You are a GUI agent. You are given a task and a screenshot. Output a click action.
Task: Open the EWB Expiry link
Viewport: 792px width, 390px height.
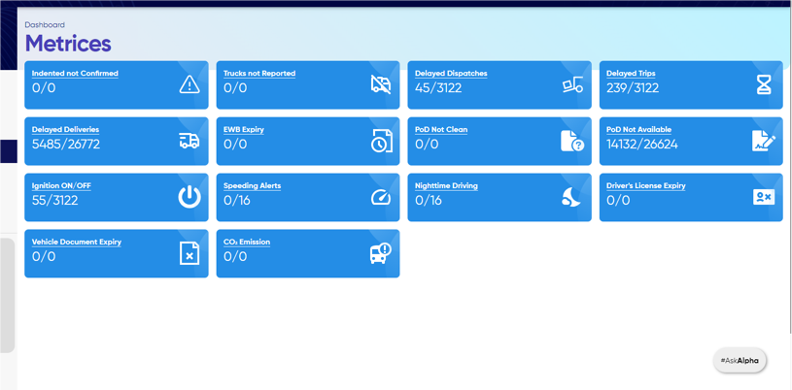[x=244, y=129]
